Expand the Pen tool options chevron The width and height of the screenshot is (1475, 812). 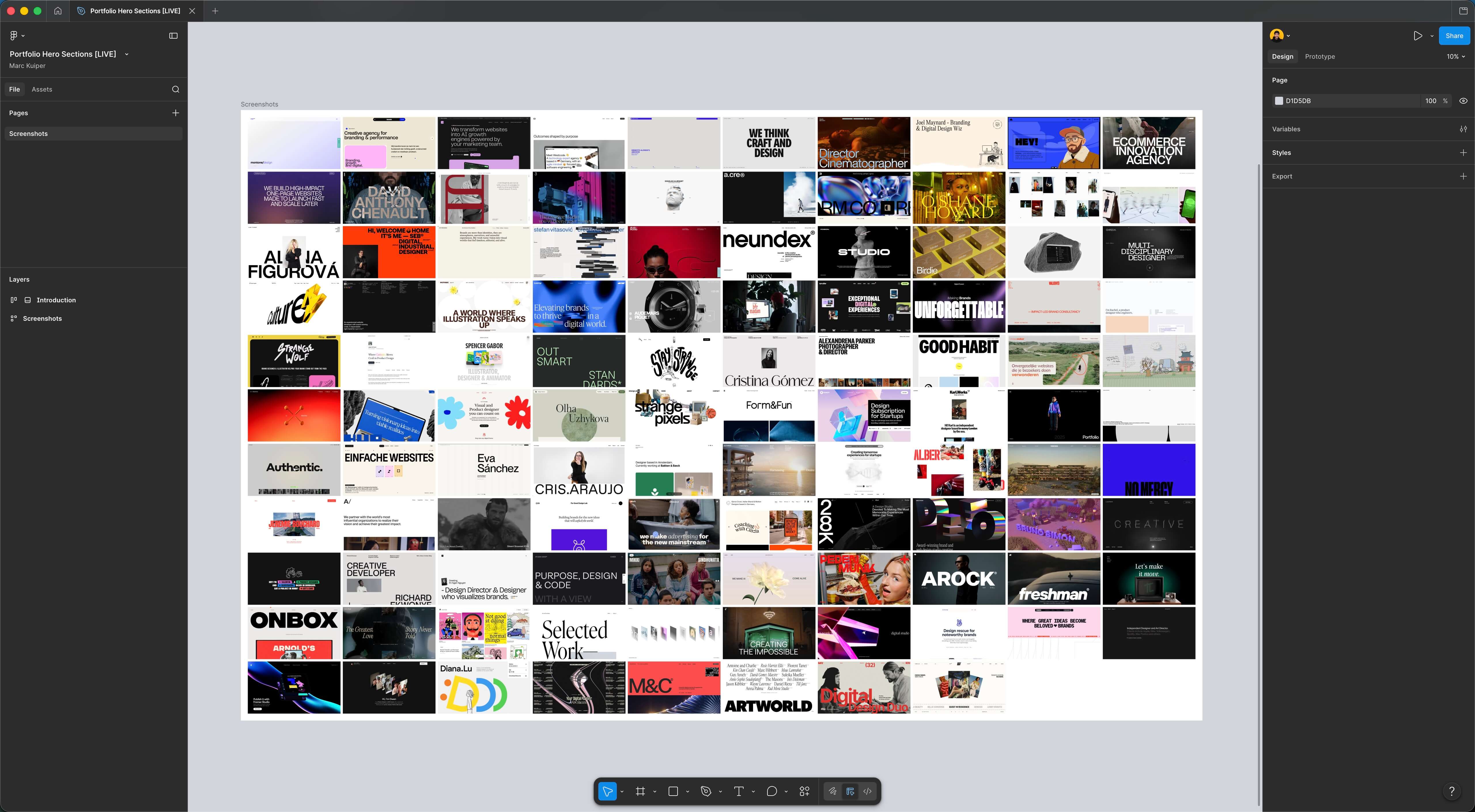tap(720, 792)
